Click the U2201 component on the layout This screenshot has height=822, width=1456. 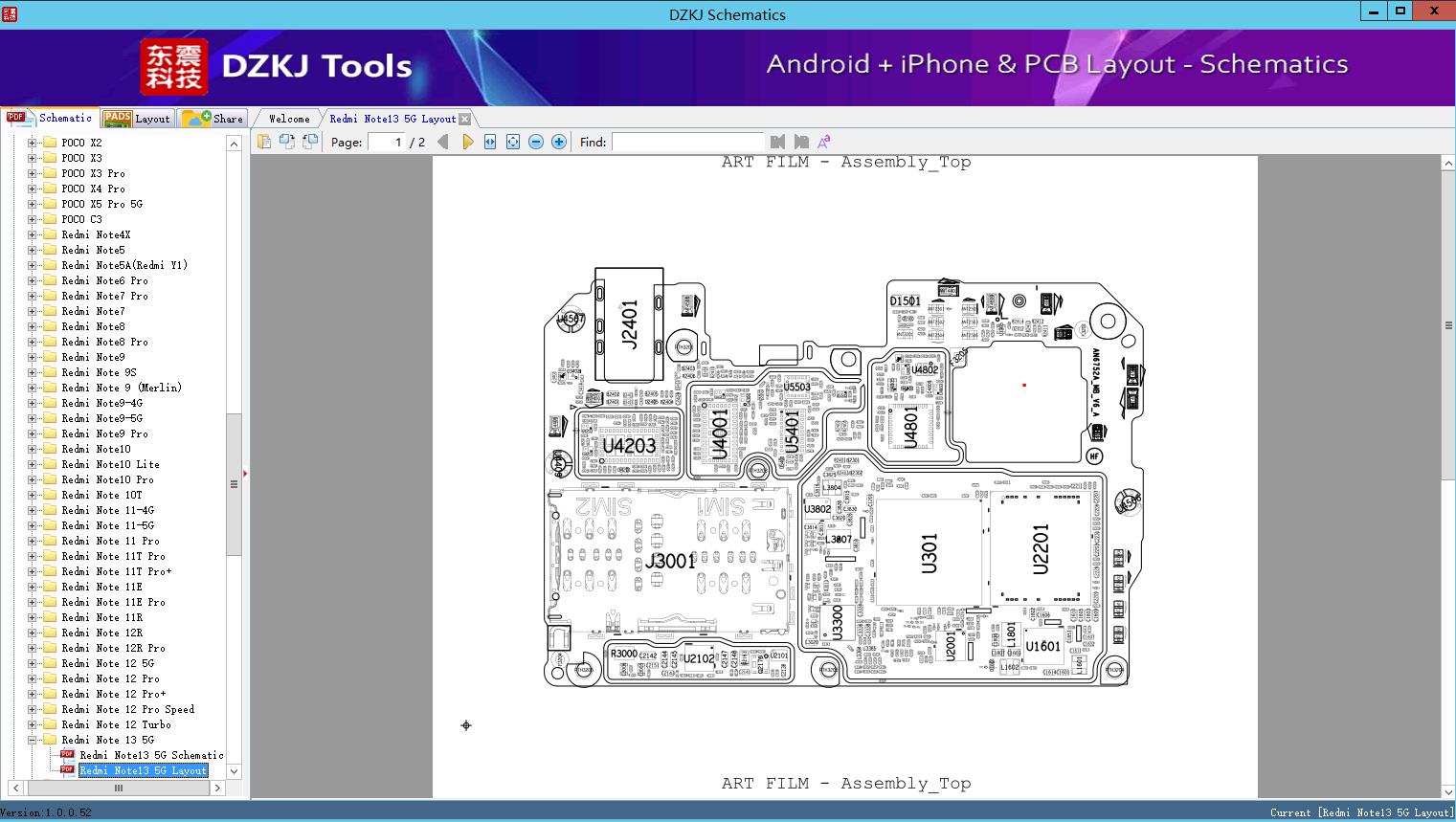[1042, 549]
